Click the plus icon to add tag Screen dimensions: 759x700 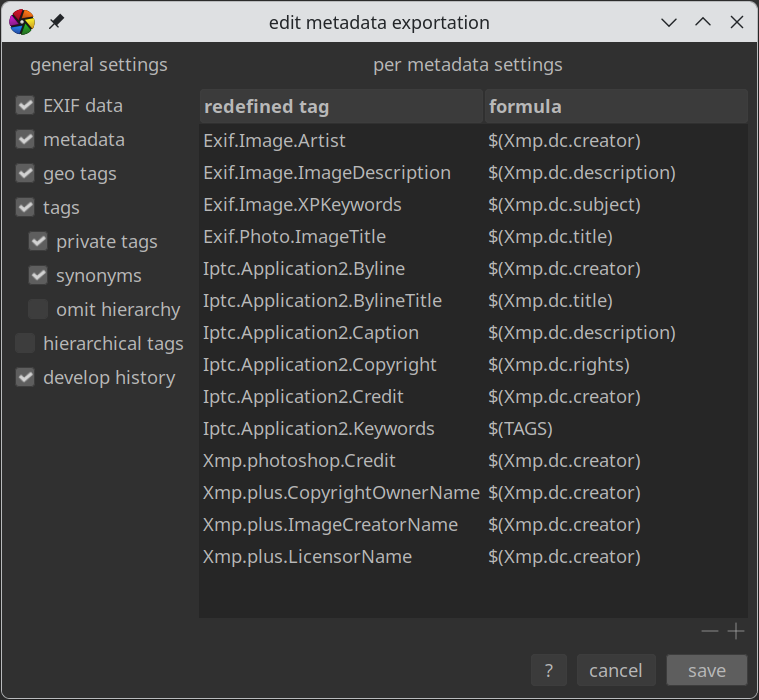tap(736, 631)
